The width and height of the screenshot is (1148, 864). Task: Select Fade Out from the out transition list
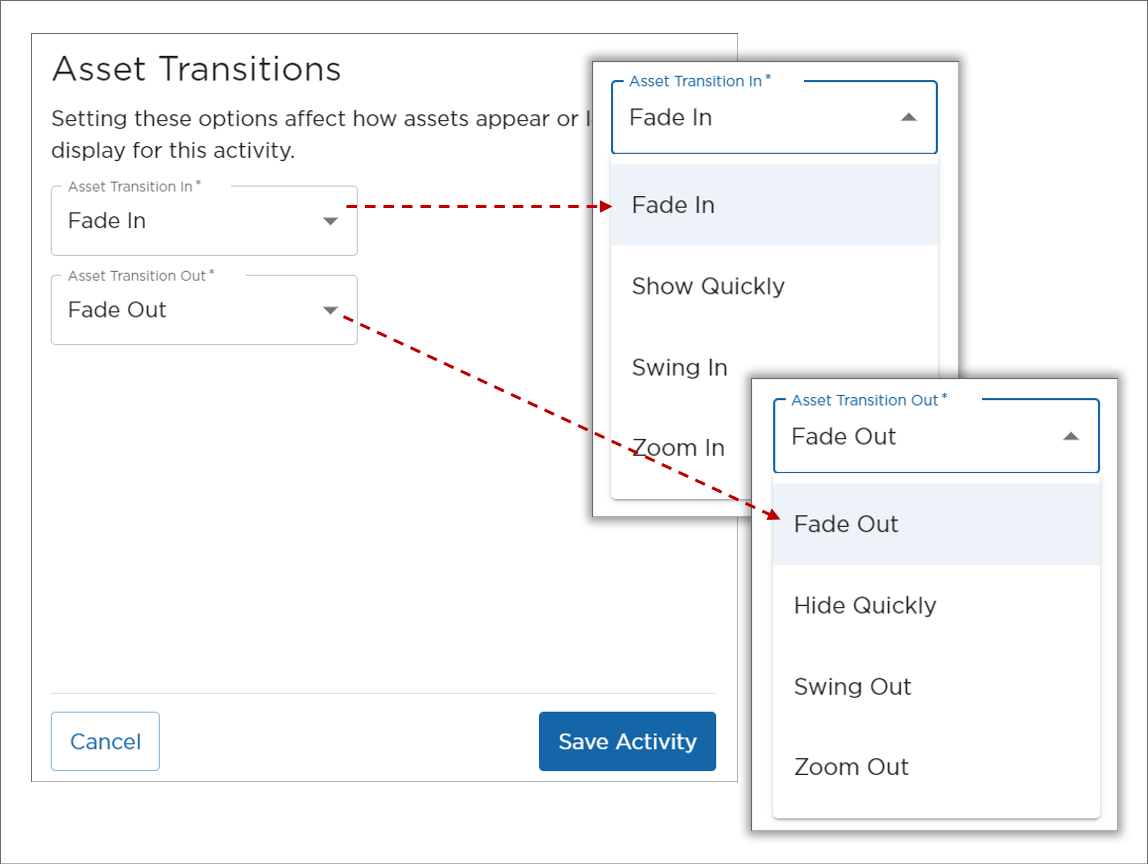(845, 524)
